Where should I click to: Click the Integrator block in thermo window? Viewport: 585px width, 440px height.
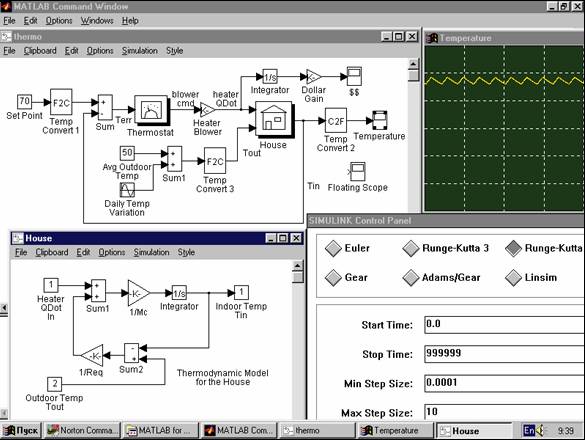coord(270,77)
